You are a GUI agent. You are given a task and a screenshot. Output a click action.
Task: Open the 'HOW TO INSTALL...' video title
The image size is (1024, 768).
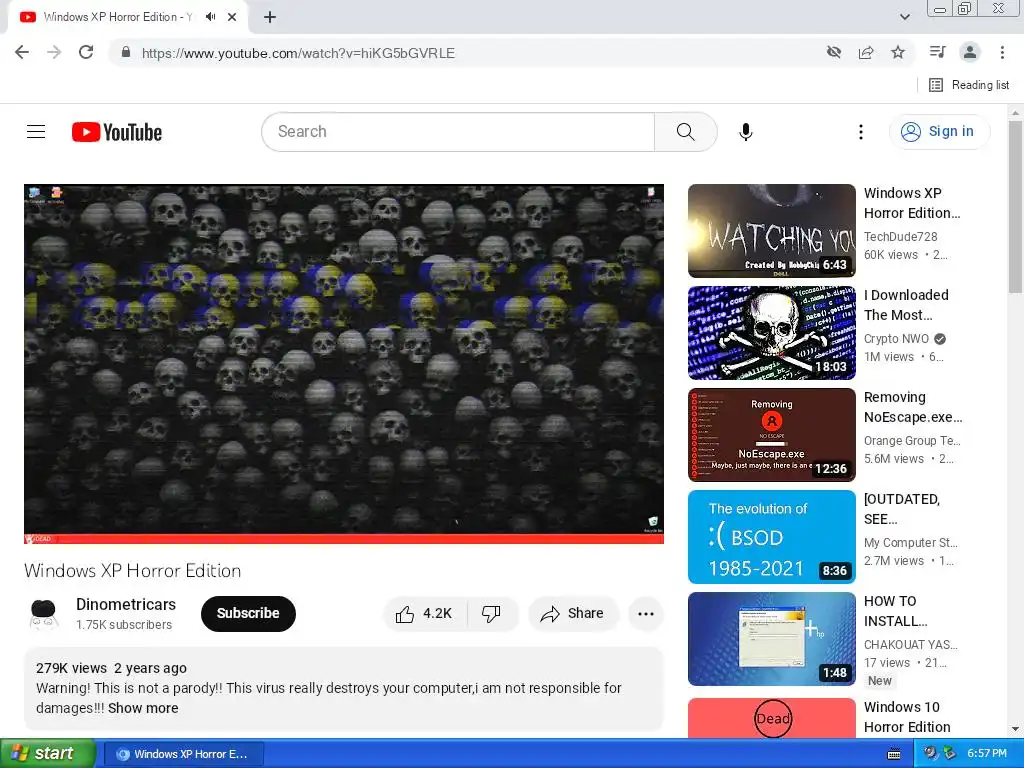tap(895, 611)
